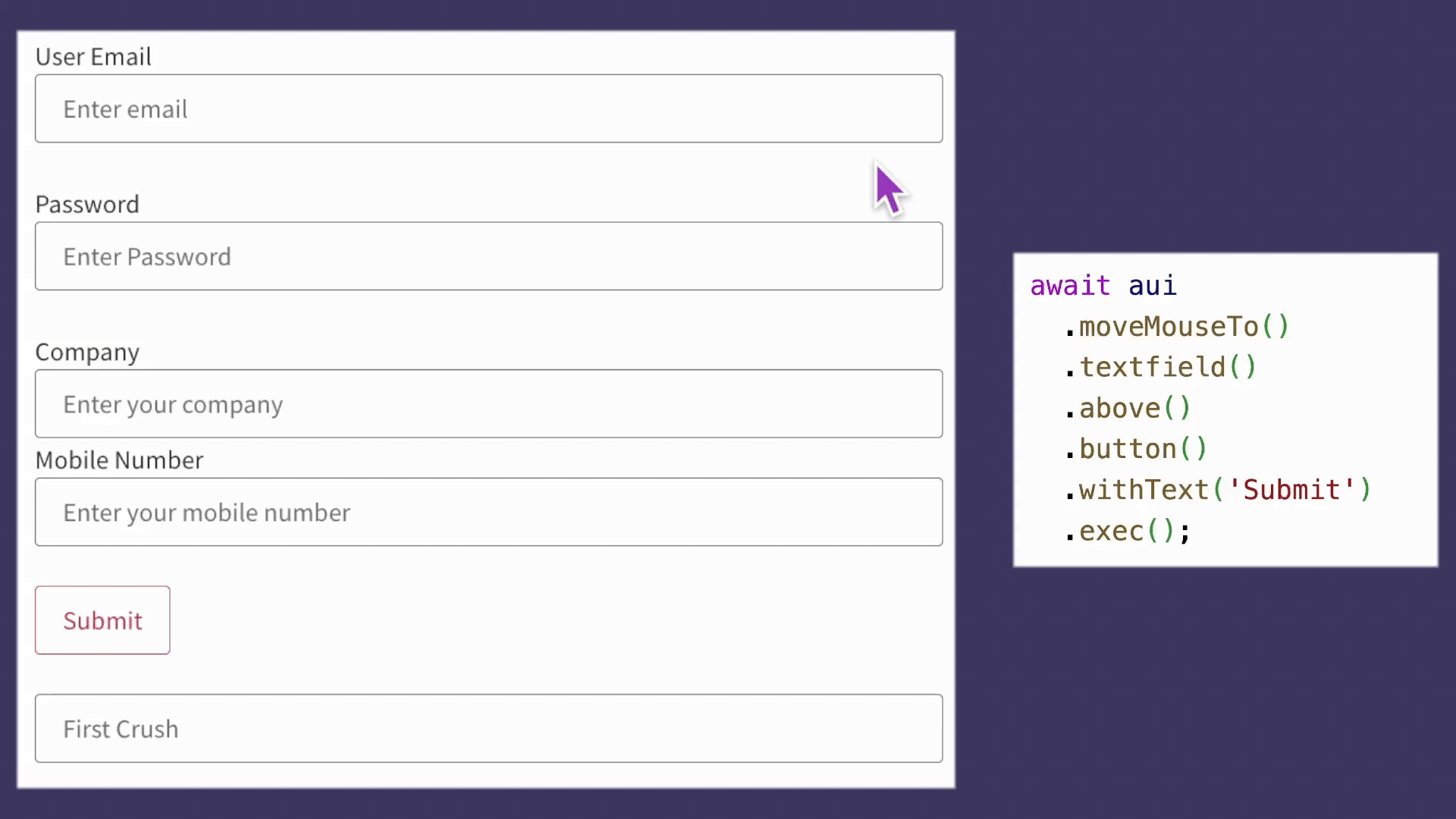Click the mobile number input field

point(488,512)
